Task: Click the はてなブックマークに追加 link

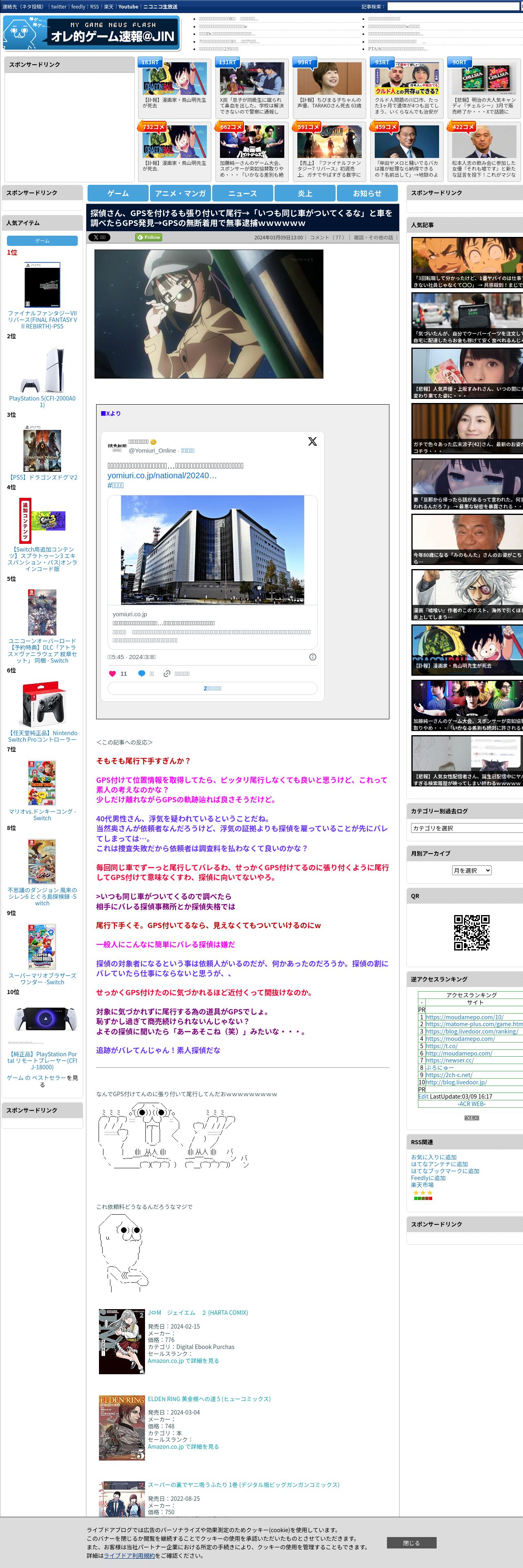Action: [x=445, y=1171]
